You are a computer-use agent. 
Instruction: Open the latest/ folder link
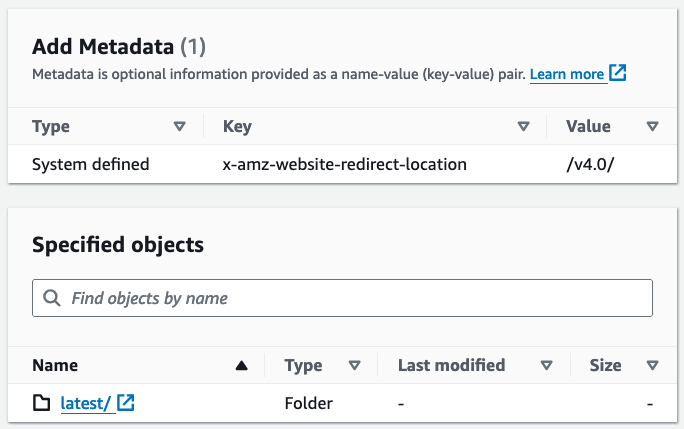(86, 403)
